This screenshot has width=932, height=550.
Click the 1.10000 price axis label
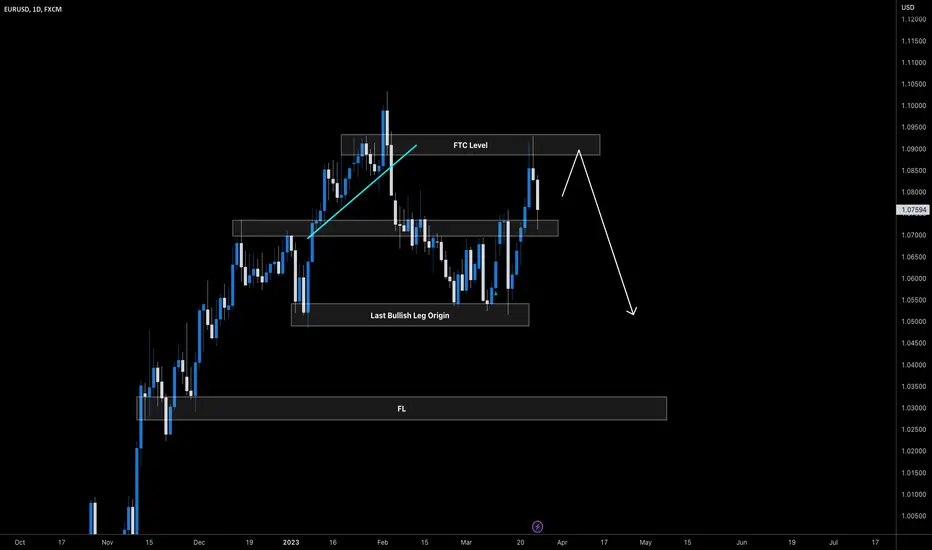[x=914, y=106]
